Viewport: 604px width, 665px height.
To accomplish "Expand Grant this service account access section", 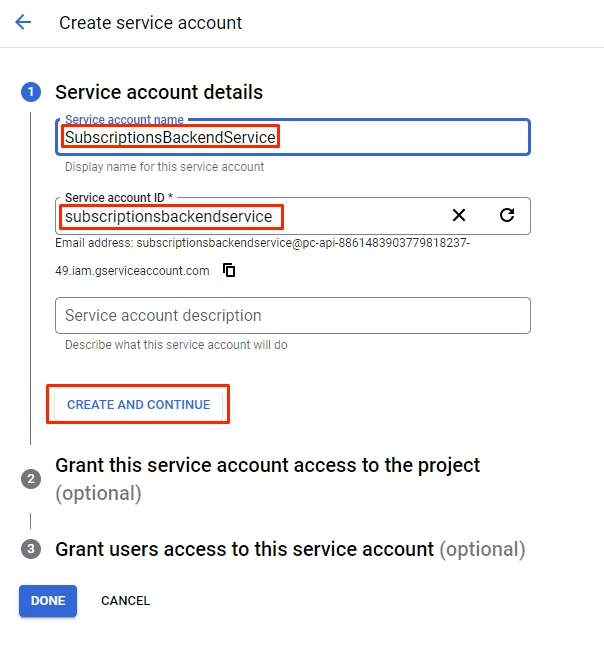I will click(267, 466).
